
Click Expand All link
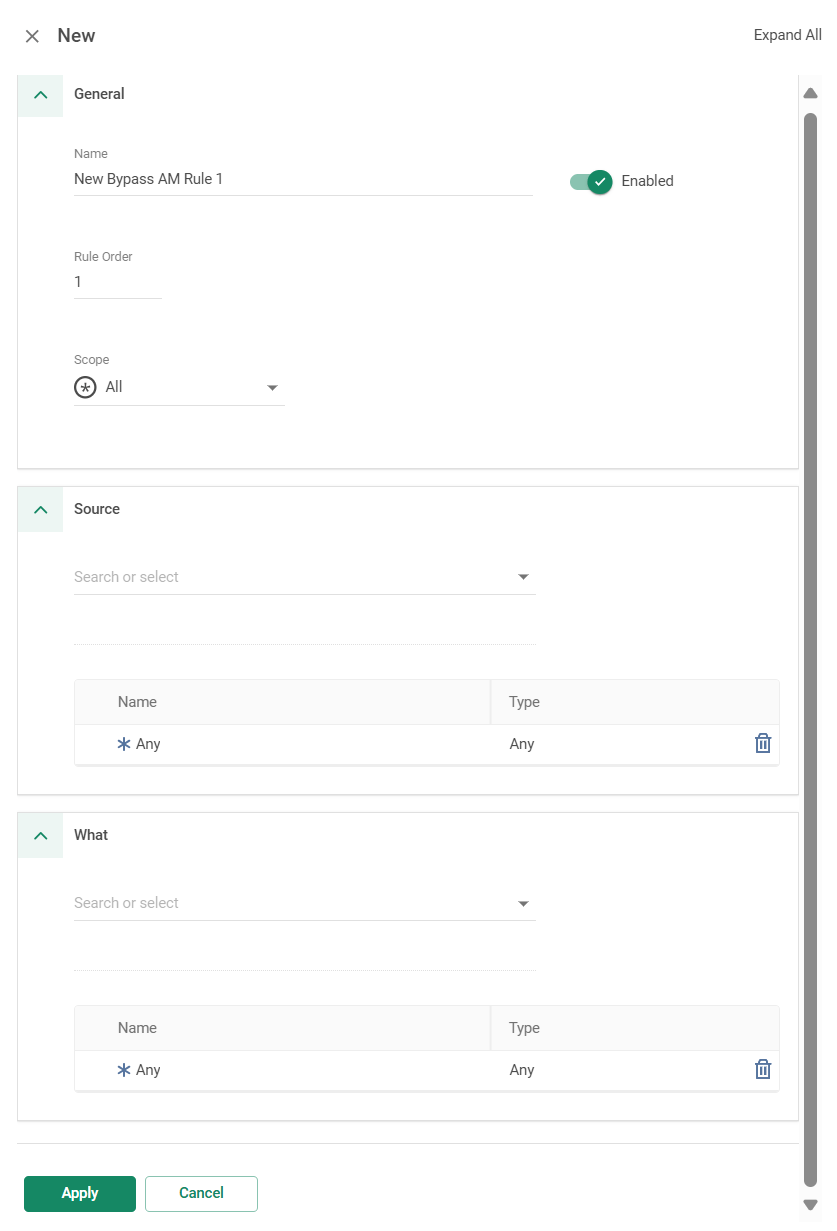click(x=787, y=35)
